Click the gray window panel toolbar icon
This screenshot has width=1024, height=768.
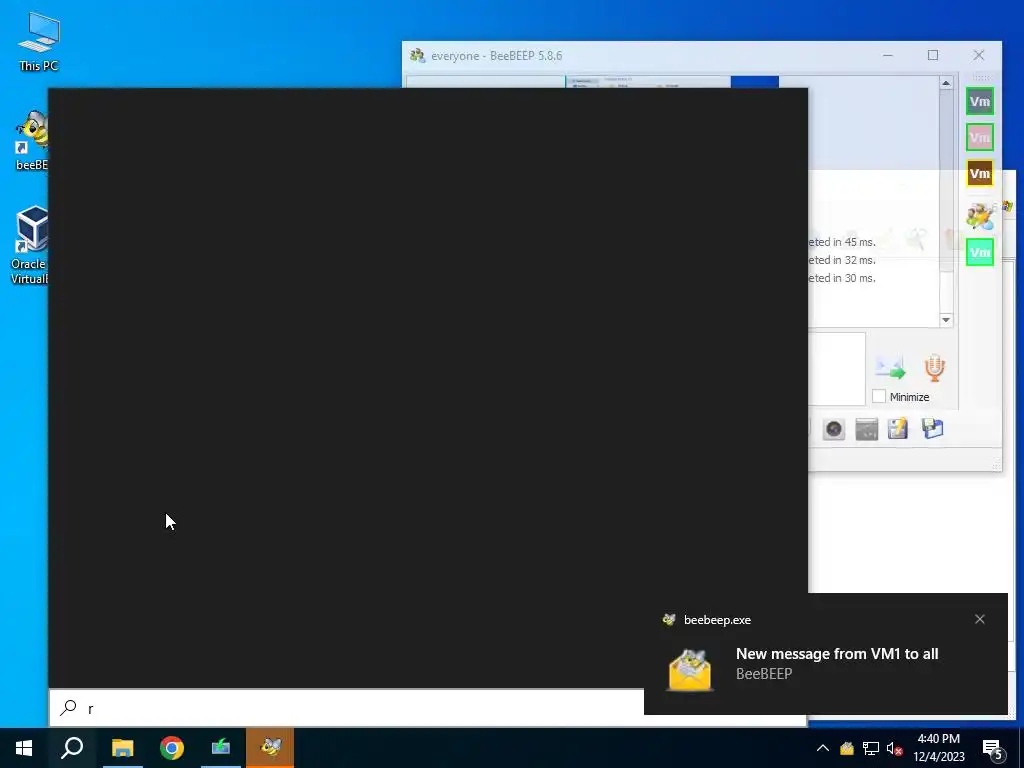866,429
